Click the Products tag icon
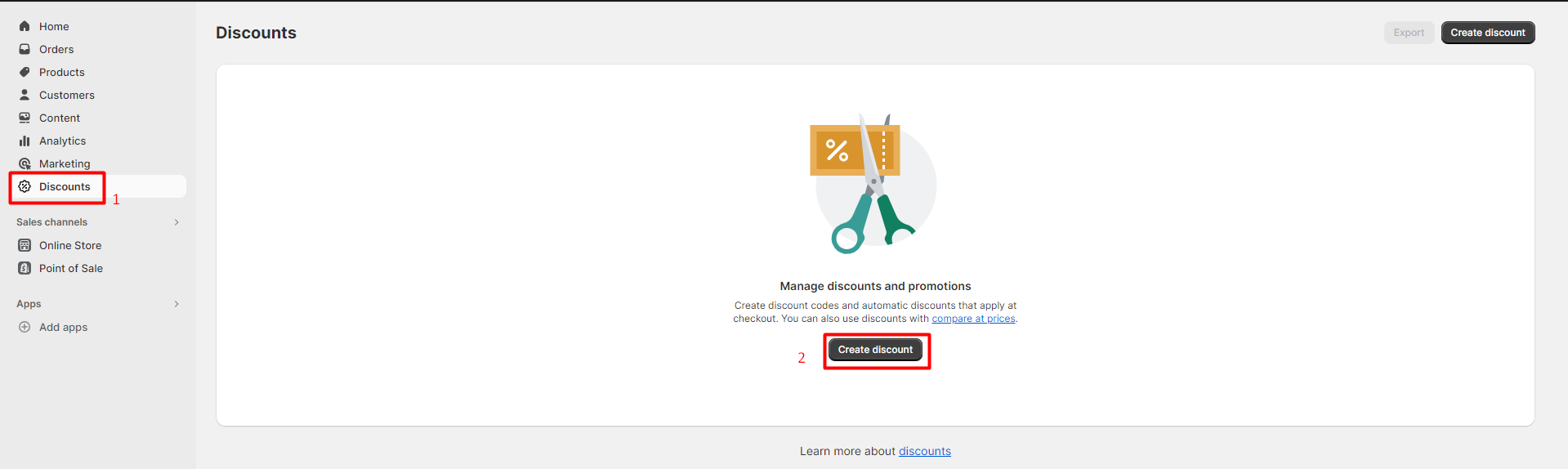The width and height of the screenshot is (1568, 469). [x=25, y=72]
